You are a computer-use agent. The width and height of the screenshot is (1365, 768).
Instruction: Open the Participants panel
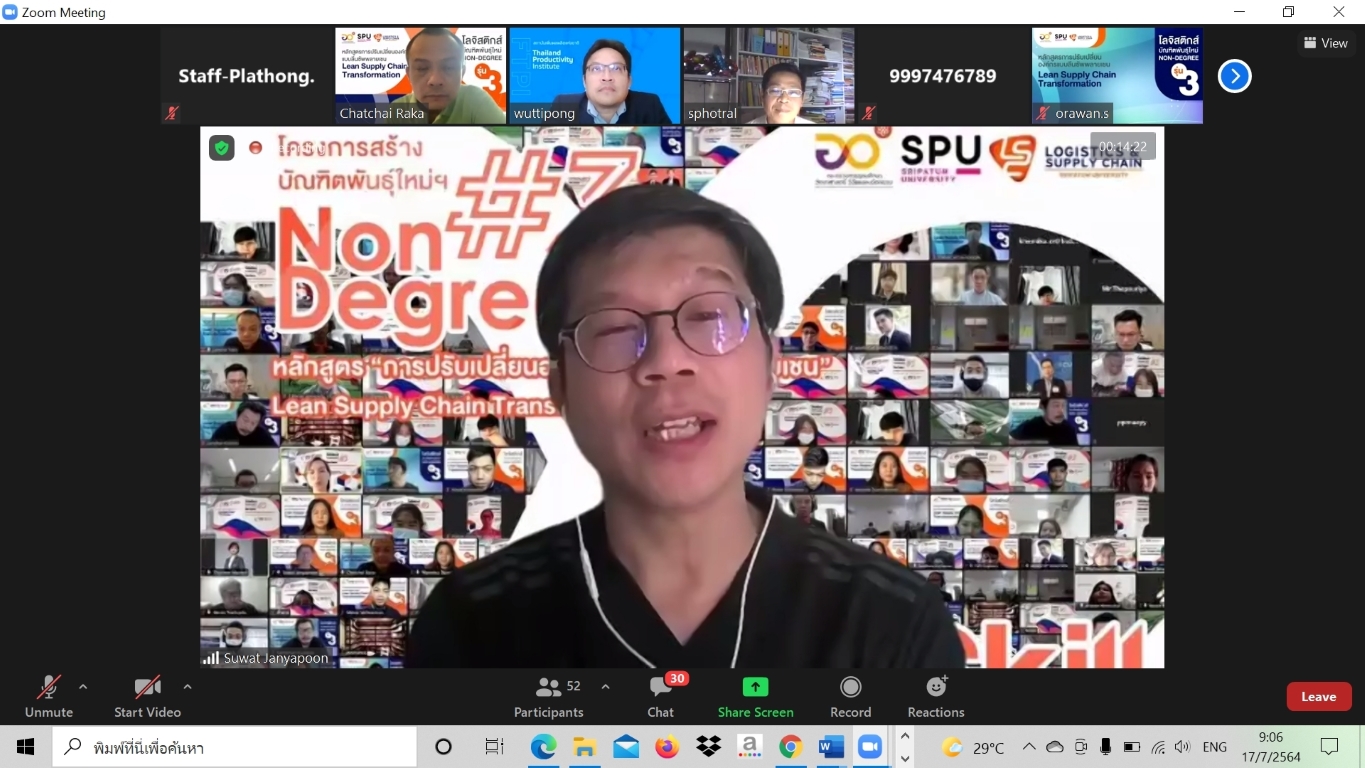[548, 696]
